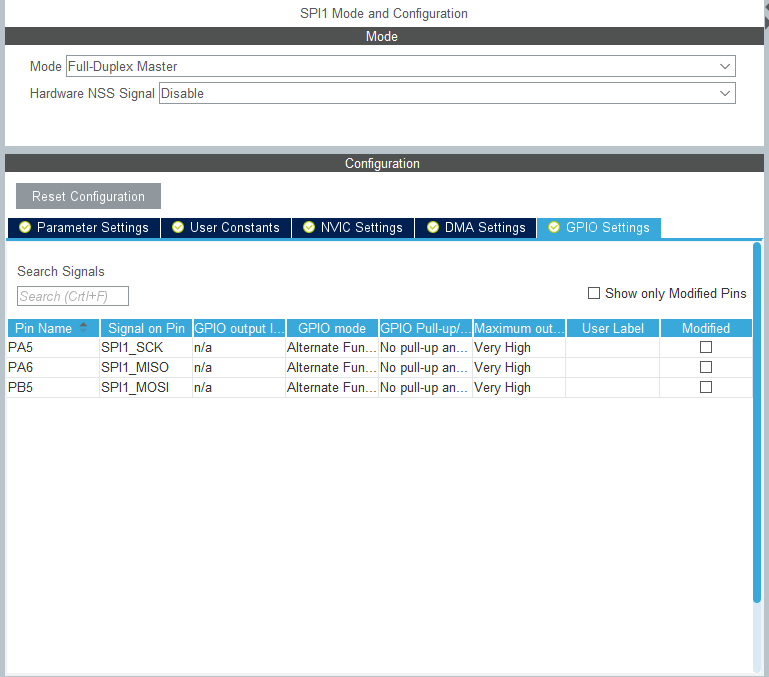Click the green check icon on GPIO Settings
Image resolution: width=769 pixels, height=677 pixels.
(x=554, y=227)
